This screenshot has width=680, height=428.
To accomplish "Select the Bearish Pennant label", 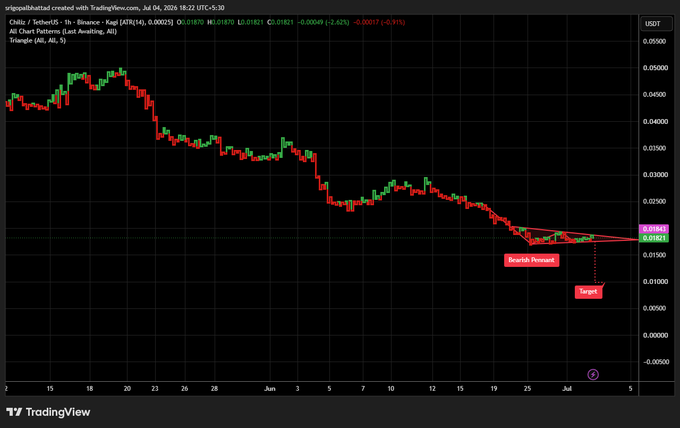I will pyautogui.click(x=531, y=260).
